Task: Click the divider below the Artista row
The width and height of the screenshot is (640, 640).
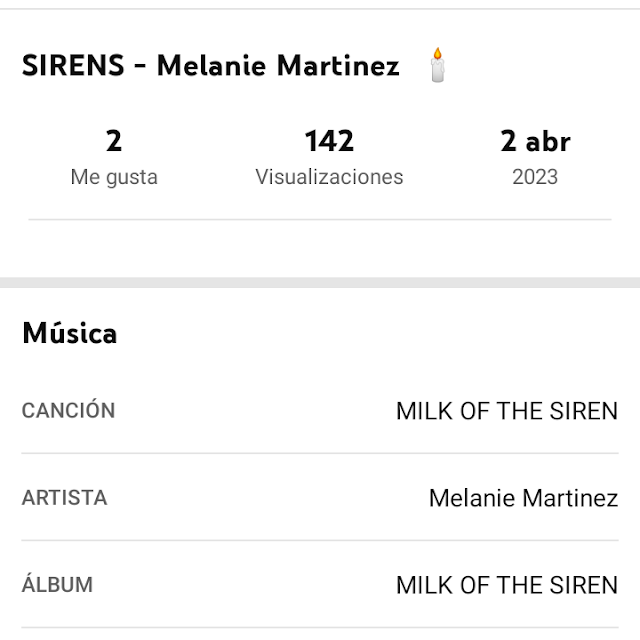Action: pos(320,541)
